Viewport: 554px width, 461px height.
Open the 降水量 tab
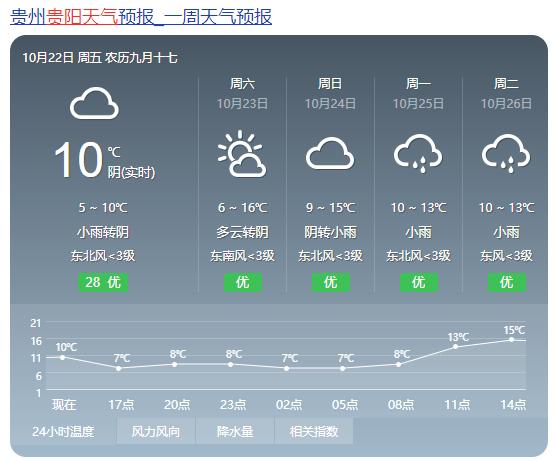point(235,431)
